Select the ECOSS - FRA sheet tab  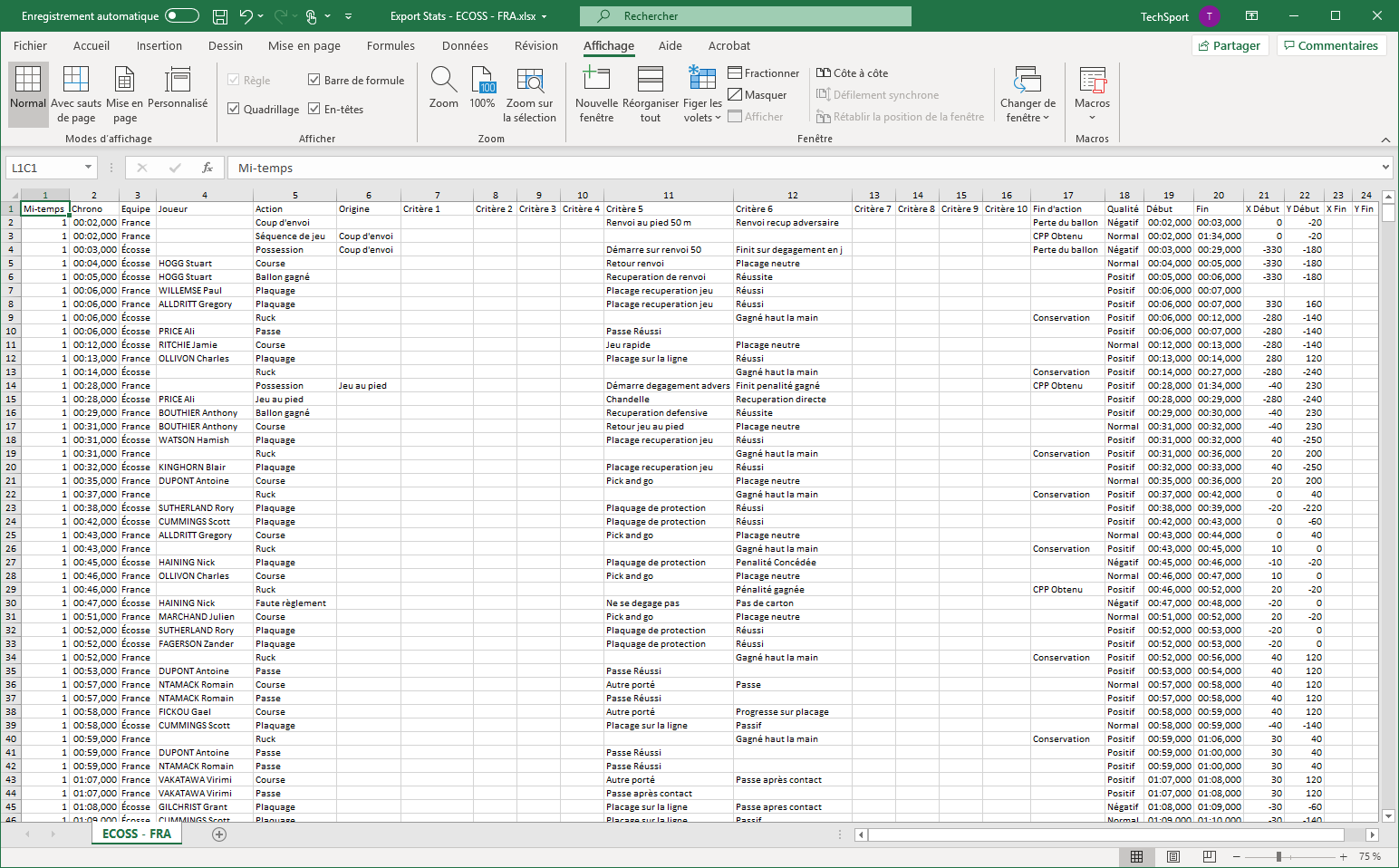[x=137, y=834]
